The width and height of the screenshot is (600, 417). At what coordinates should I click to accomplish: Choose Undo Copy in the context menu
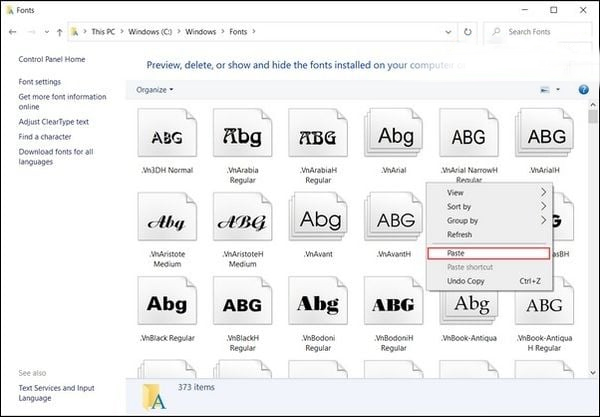pyautogui.click(x=489, y=281)
